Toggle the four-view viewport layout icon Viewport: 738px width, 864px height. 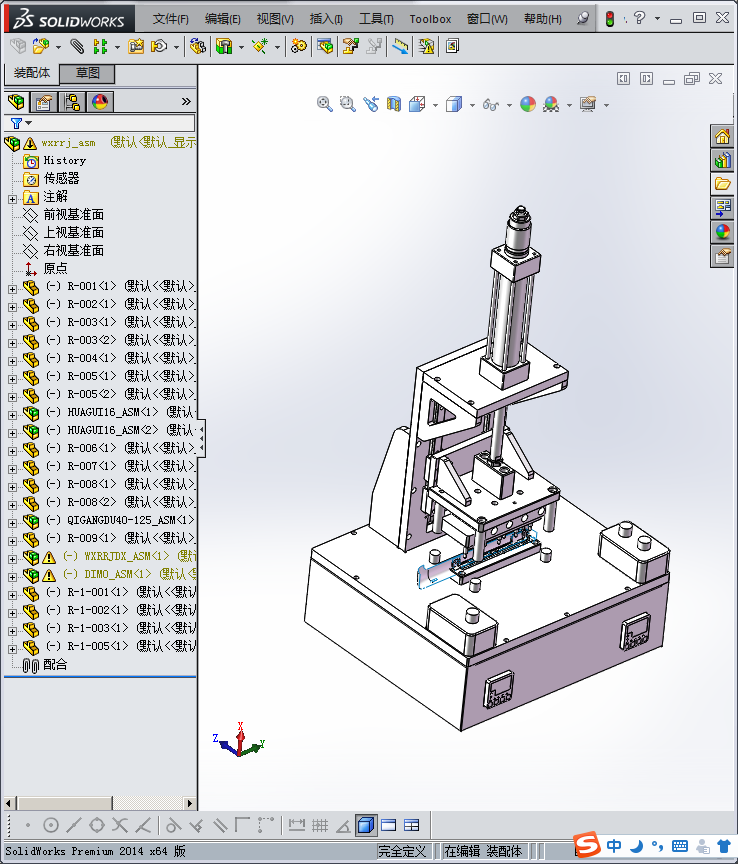[412, 825]
